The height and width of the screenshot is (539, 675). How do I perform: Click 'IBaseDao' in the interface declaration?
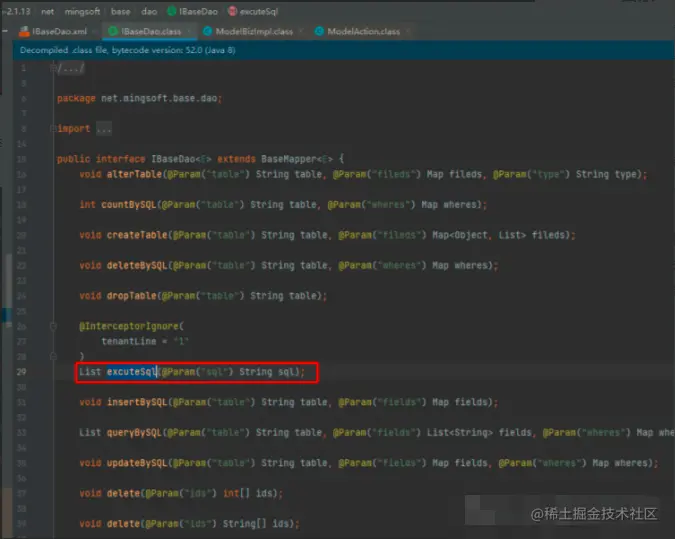click(173, 159)
